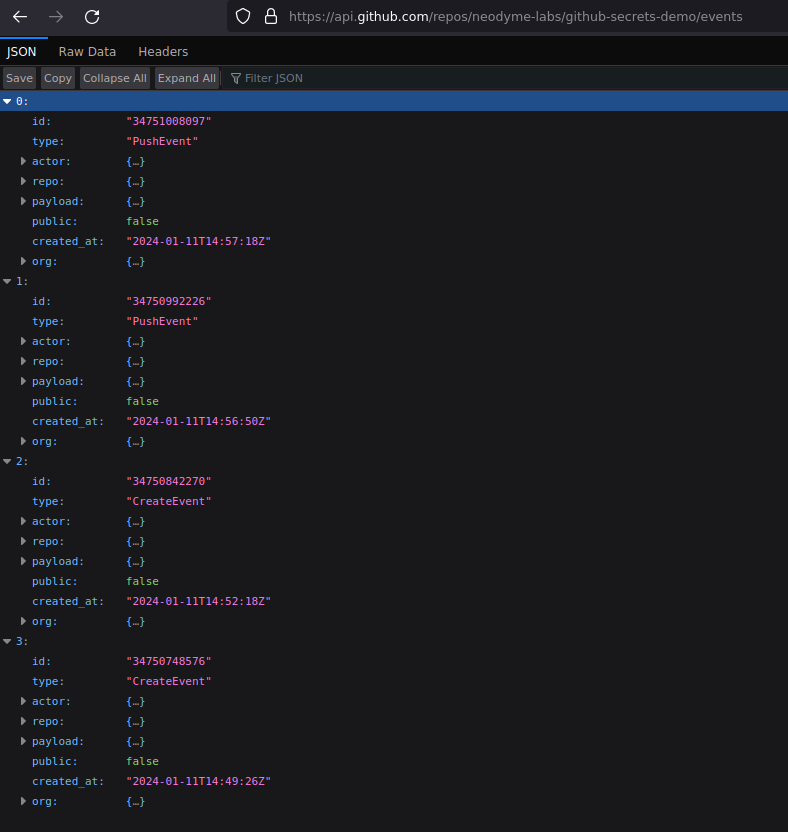
Task: Click the tracking protection shield icon
Action: coord(242,16)
